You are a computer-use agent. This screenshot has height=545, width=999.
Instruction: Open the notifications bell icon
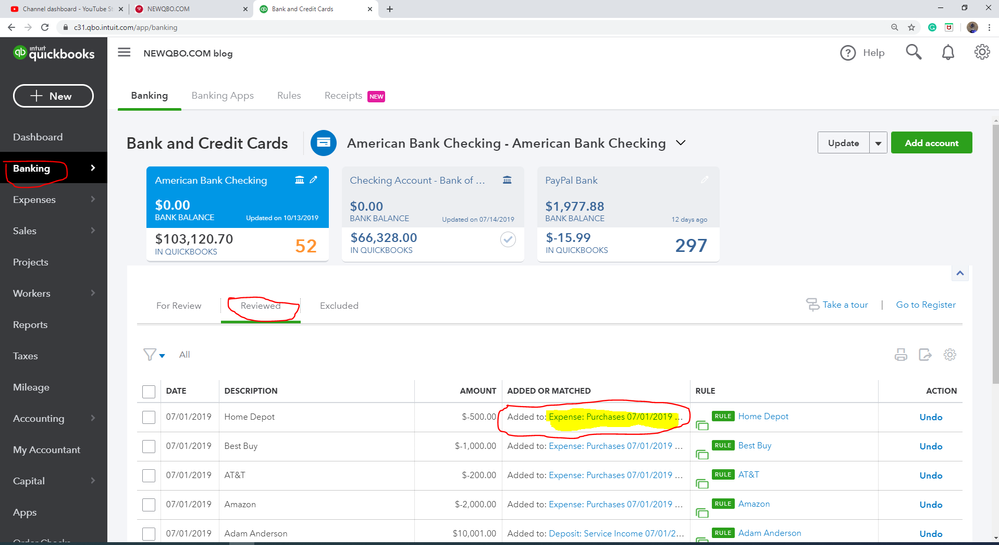(x=948, y=53)
